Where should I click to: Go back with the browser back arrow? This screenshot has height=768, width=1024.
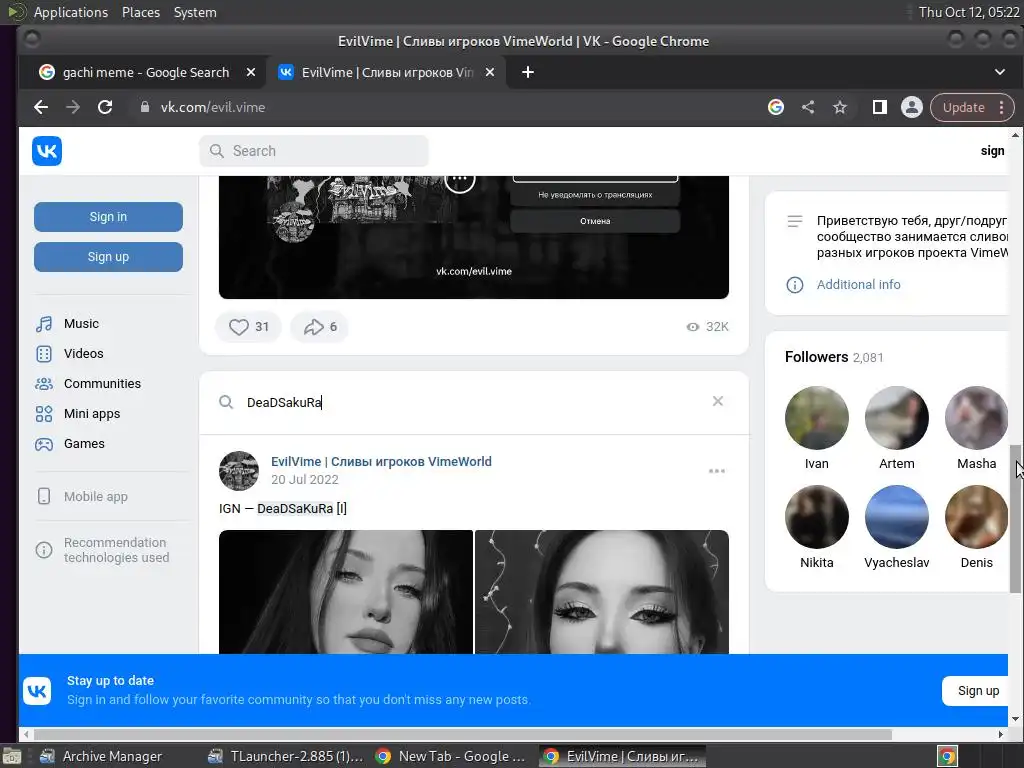pos(41,107)
